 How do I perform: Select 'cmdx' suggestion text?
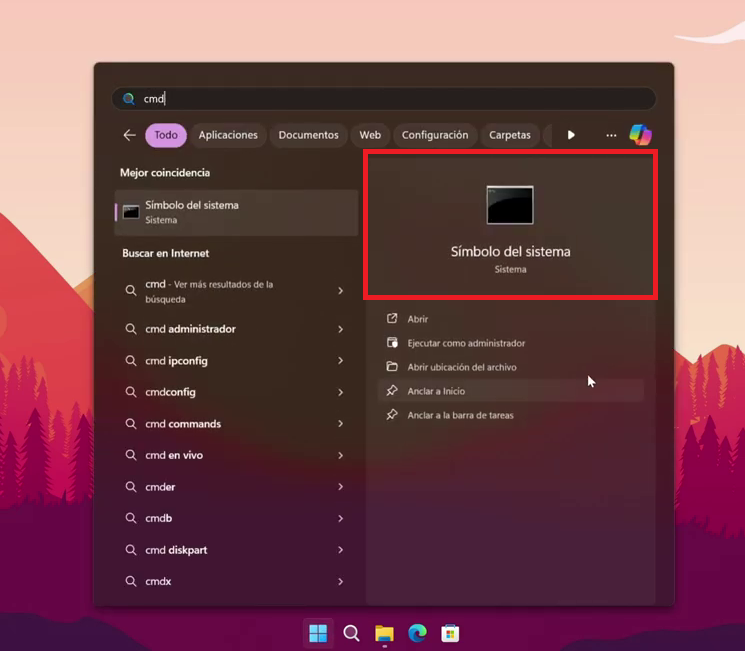(158, 581)
